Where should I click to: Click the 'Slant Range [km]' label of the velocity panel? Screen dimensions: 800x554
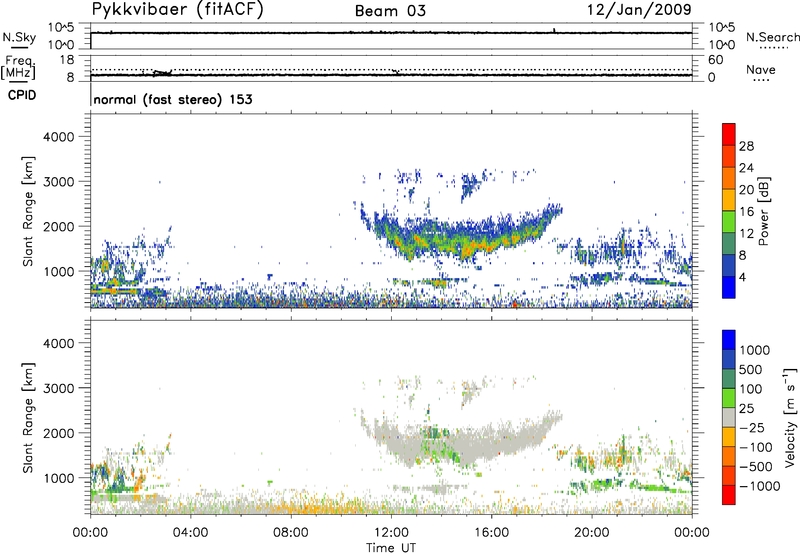tap(28, 418)
